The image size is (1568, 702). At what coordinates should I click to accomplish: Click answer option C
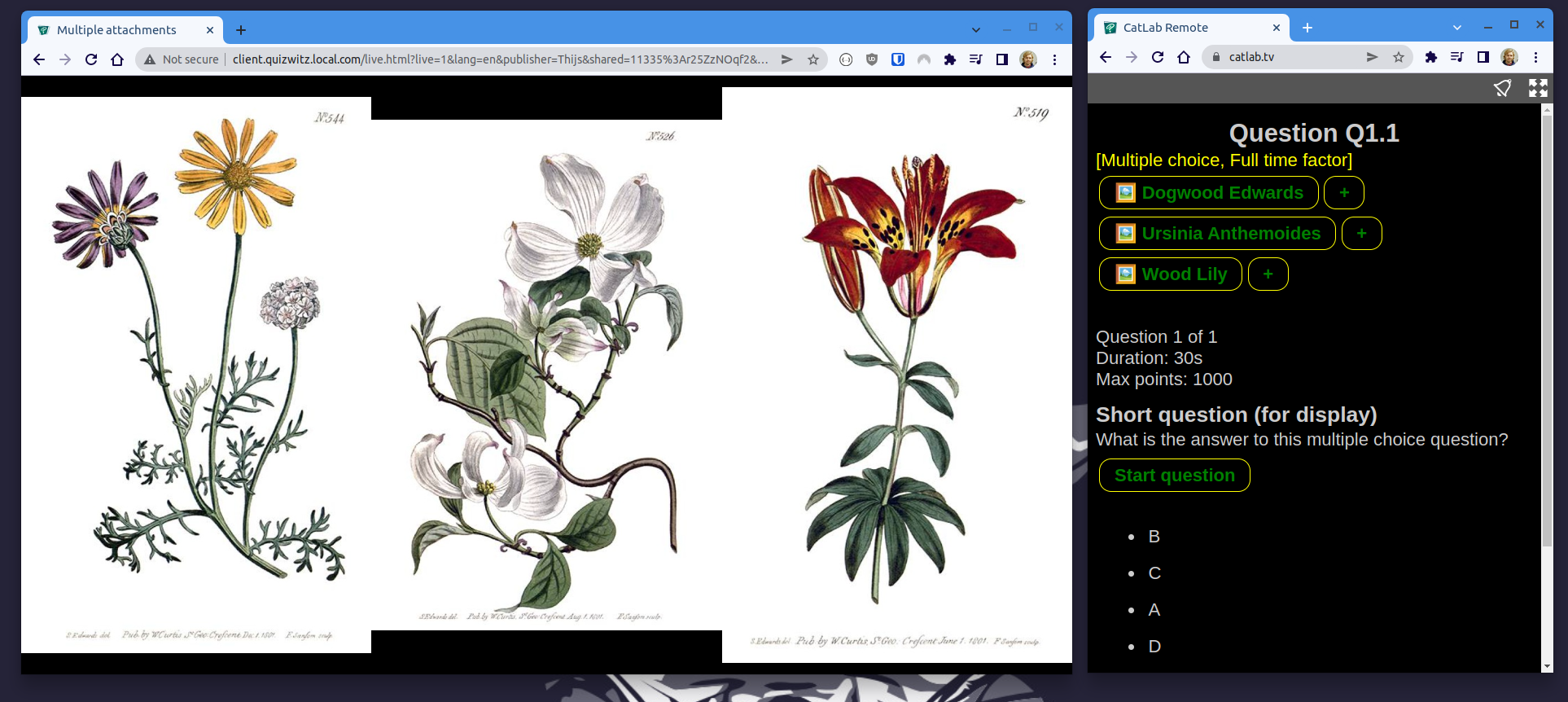coord(1154,573)
